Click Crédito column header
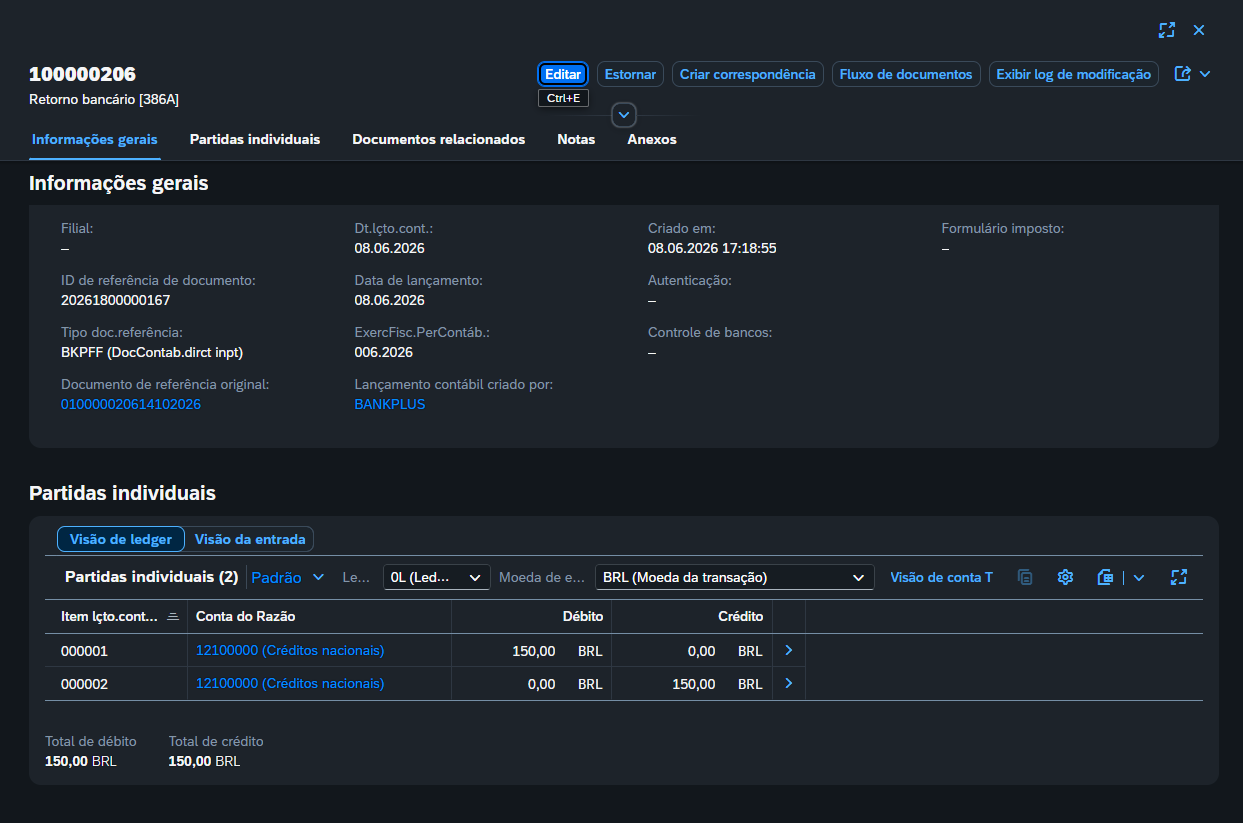The width and height of the screenshot is (1243, 823). (692, 616)
